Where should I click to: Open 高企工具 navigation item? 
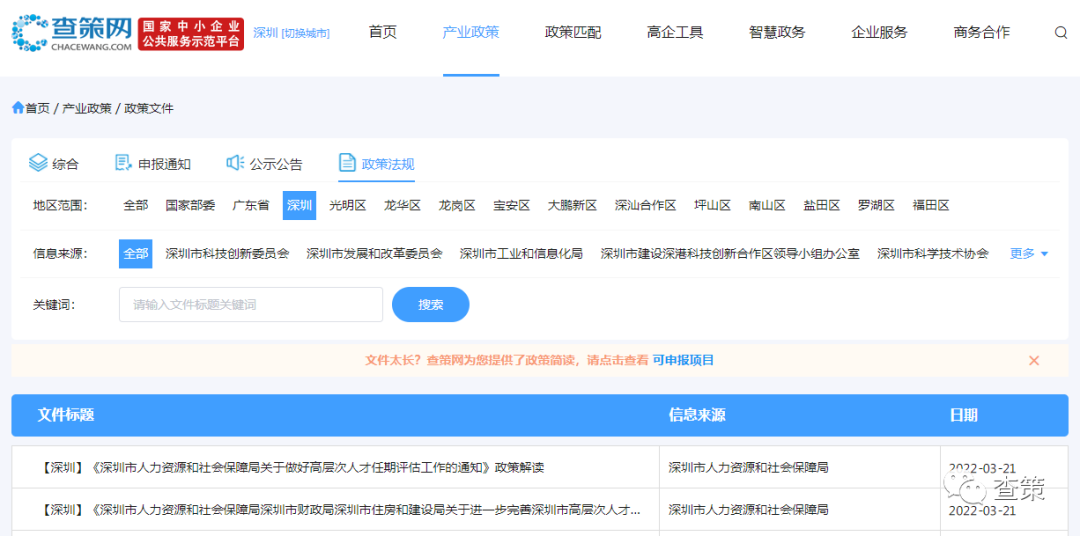tap(675, 32)
